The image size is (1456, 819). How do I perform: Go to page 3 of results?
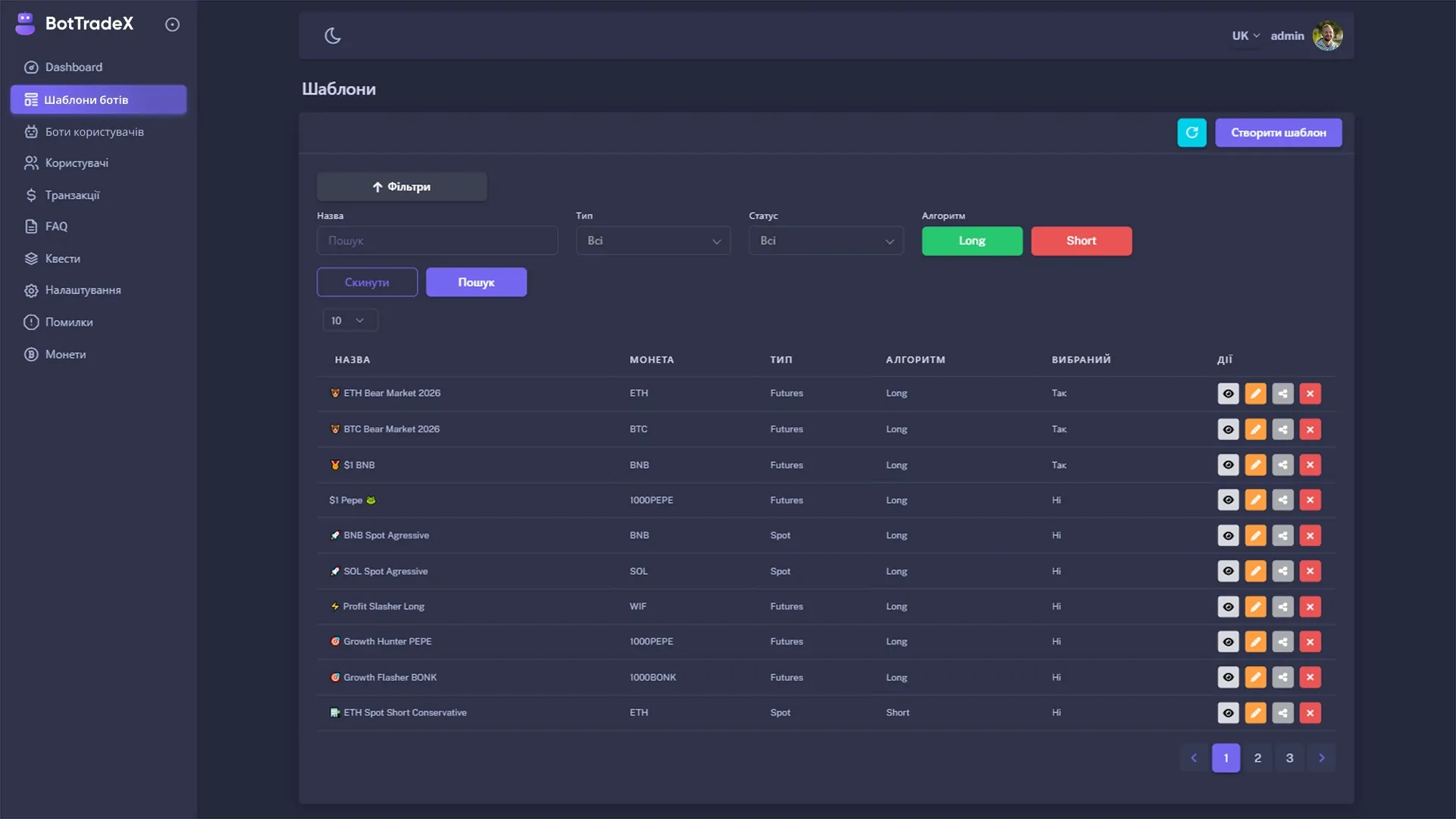(1289, 758)
